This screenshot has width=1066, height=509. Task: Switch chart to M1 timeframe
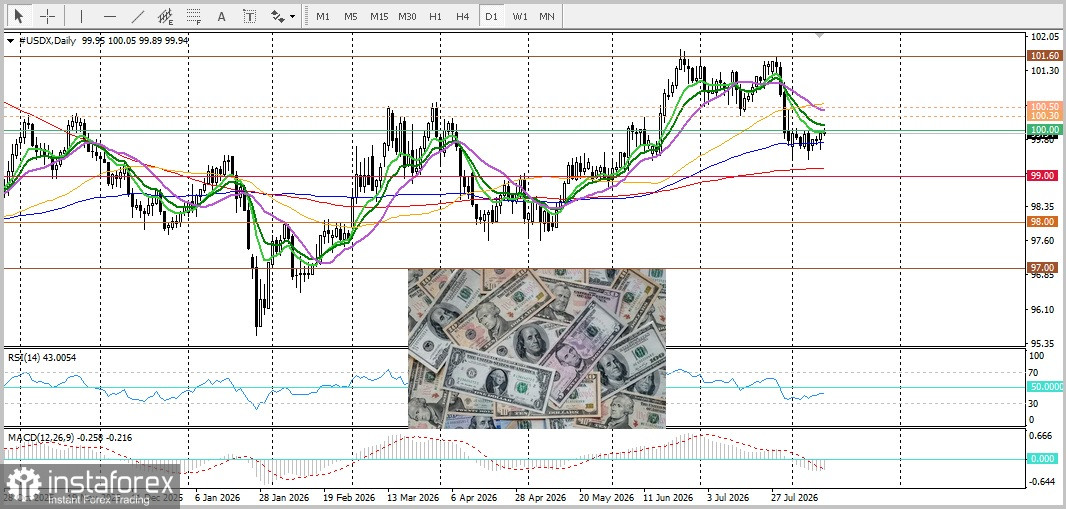pos(323,16)
